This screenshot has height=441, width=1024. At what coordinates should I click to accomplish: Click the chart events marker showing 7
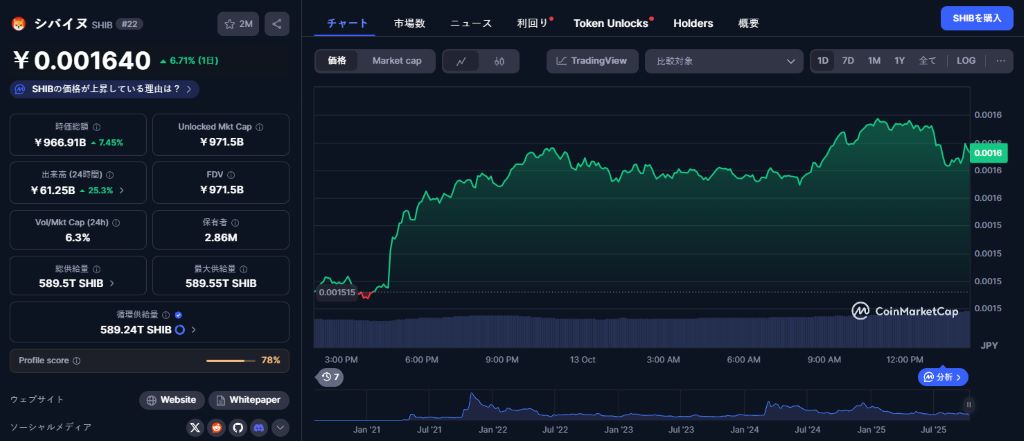pyautogui.click(x=330, y=377)
